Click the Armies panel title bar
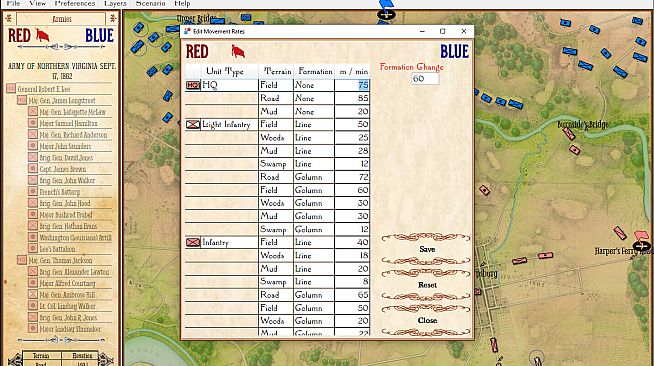This screenshot has width=654, height=366. click(x=61, y=19)
